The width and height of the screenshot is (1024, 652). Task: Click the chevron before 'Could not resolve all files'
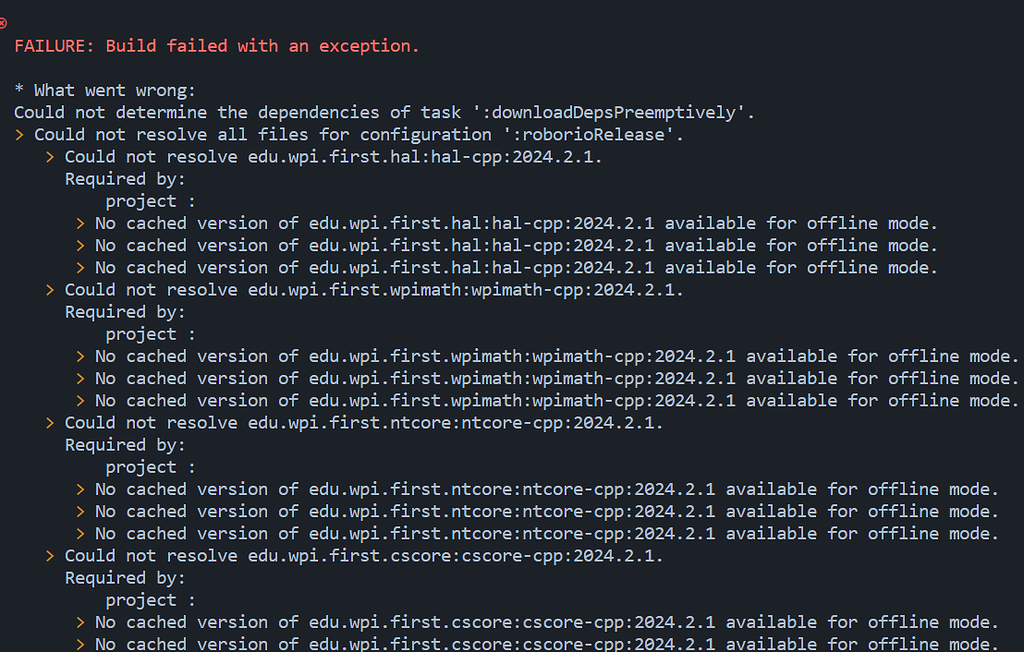[20, 135]
